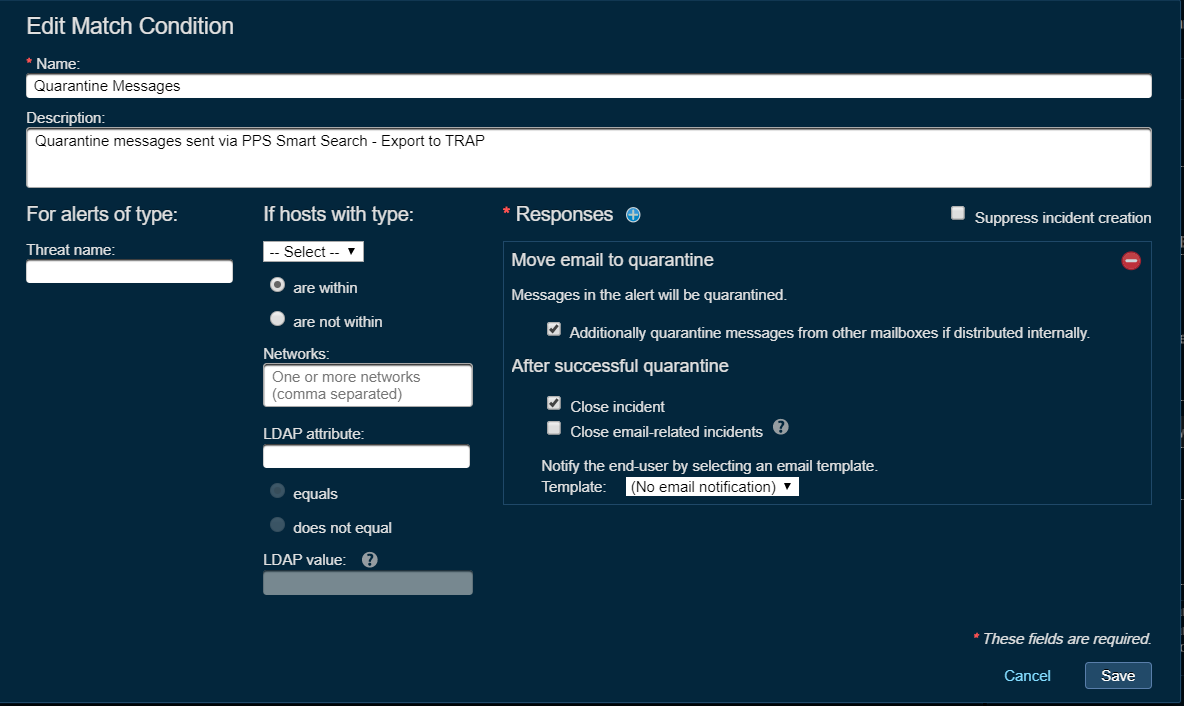Click the Cancel link
1184x706 pixels.
click(1027, 676)
